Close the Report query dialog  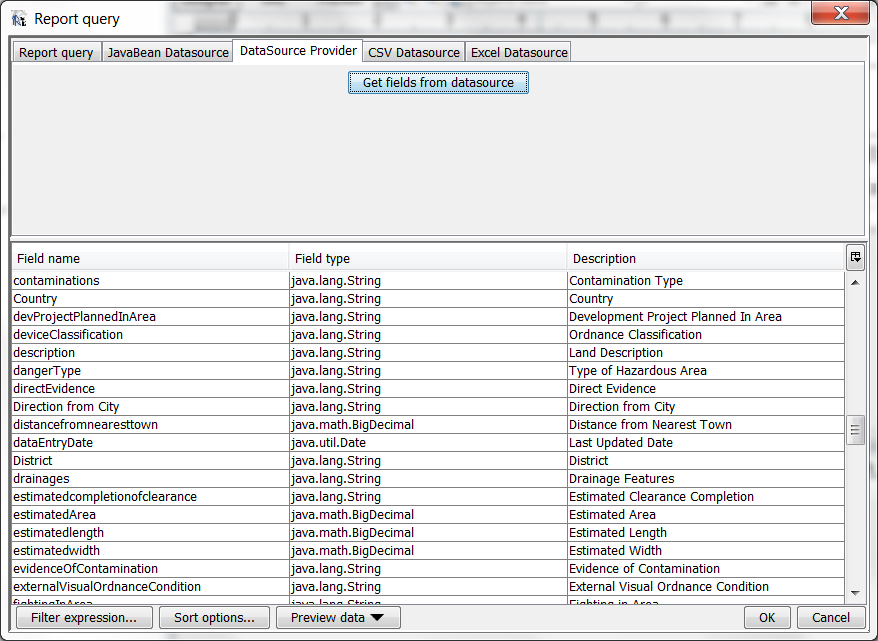tap(838, 14)
